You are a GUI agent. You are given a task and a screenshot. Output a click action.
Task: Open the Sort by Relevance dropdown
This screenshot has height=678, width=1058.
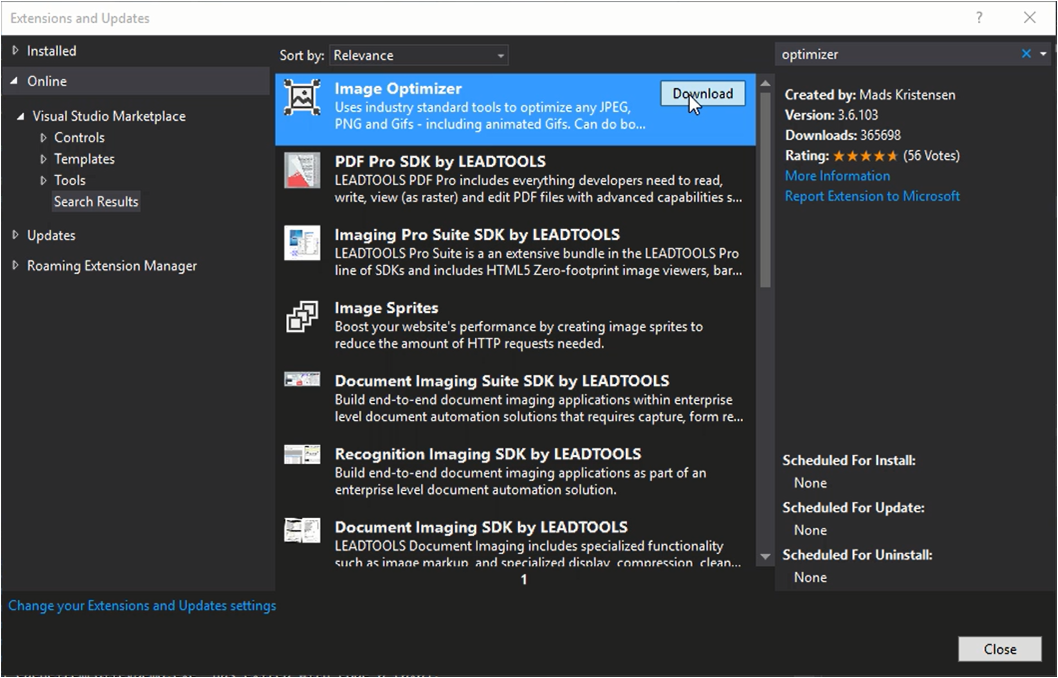click(418, 55)
